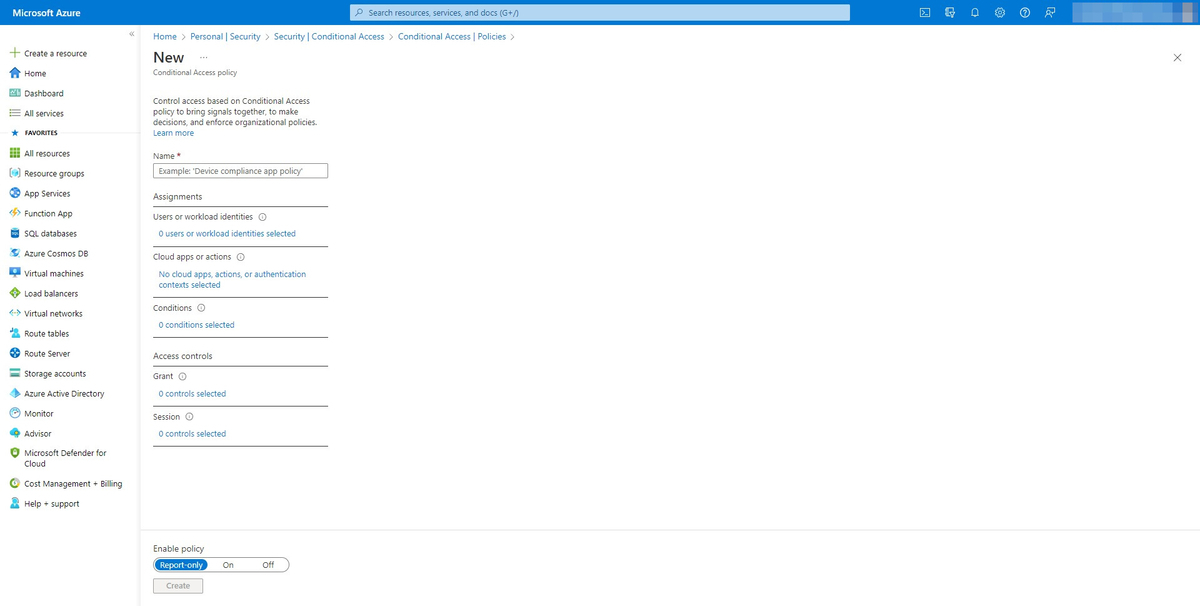Set Enable policy to On

(x=228, y=565)
